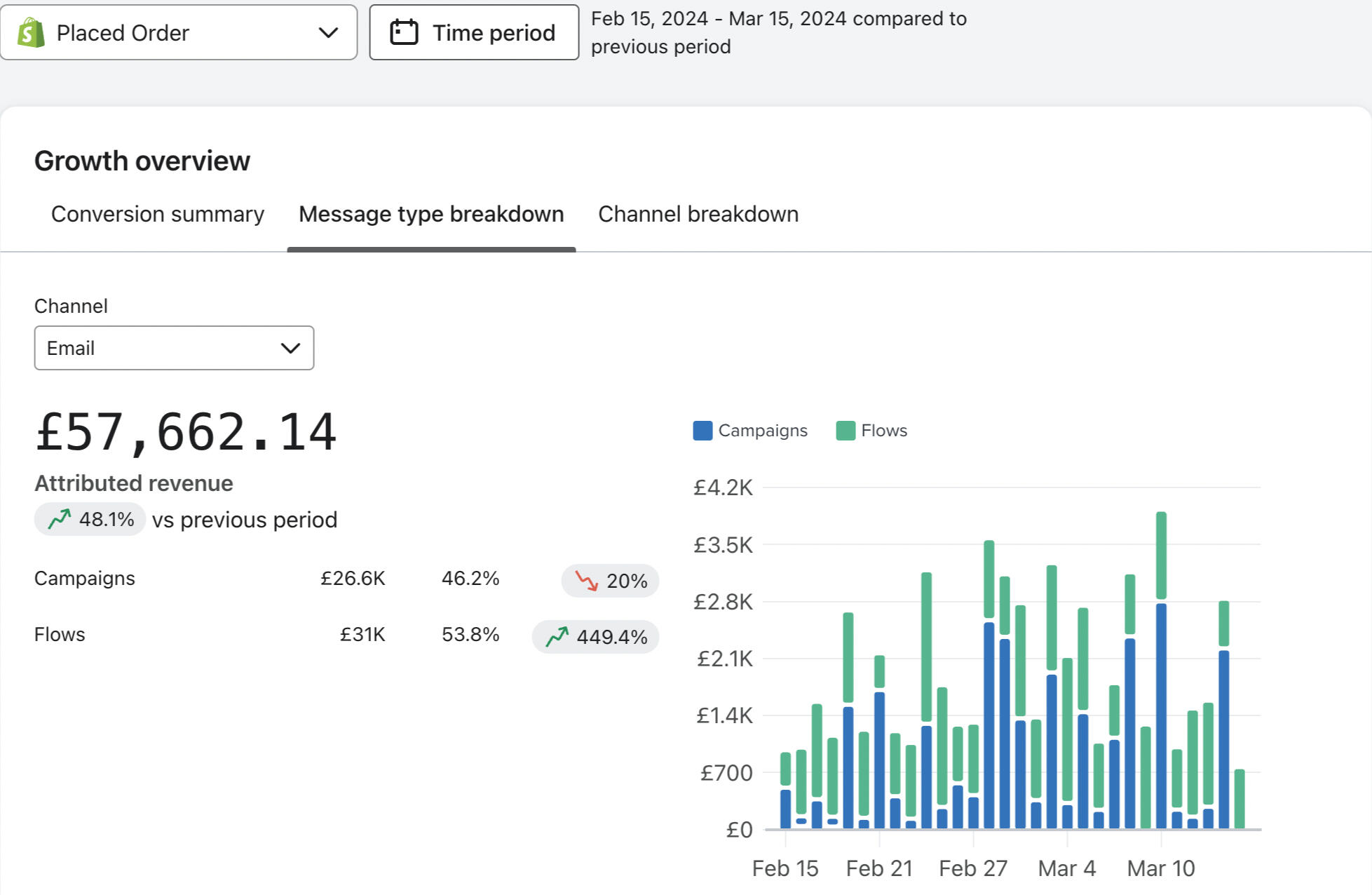Click the 449.4% increase badge for Flows
The height and width of the screenshot is (895, 1372).
point(595,637)
